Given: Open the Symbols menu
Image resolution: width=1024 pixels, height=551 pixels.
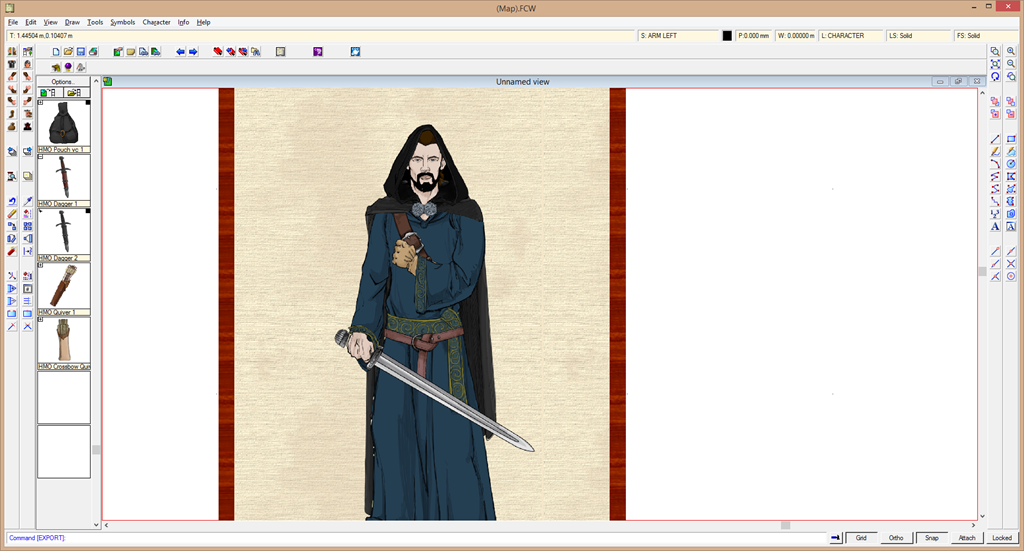Looking at the screenshot, I should [122, 22].
